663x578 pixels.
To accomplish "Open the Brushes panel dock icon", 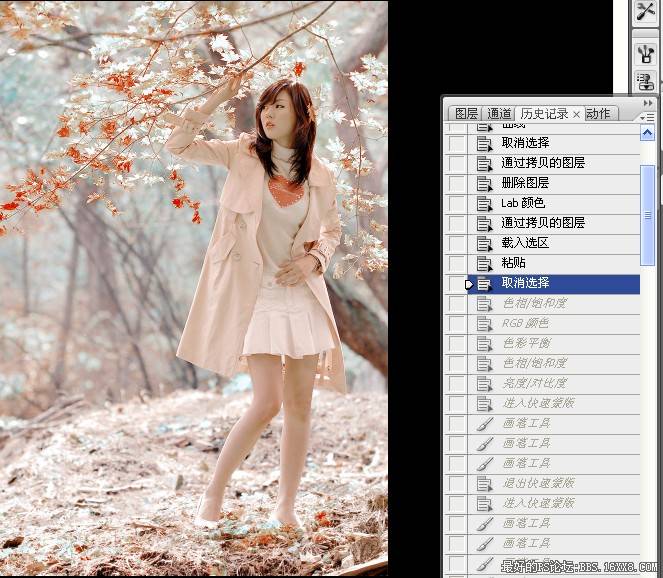I will point(646,54).
